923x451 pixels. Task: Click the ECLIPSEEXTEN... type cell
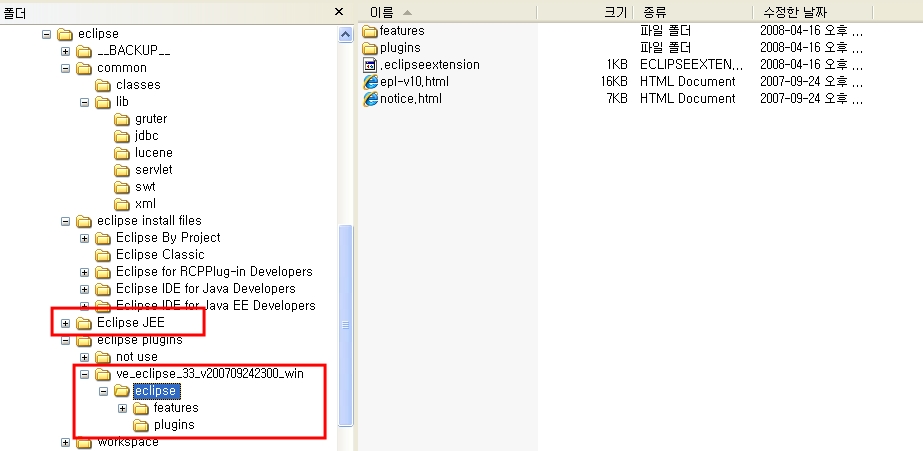pyautogui.click(x=691, y=65)
